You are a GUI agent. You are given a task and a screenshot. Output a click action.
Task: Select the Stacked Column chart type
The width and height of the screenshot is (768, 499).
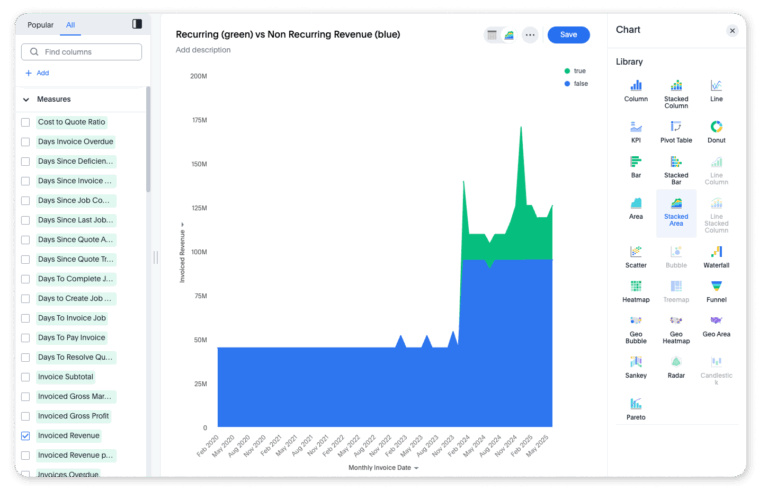(x=676, y=86)
